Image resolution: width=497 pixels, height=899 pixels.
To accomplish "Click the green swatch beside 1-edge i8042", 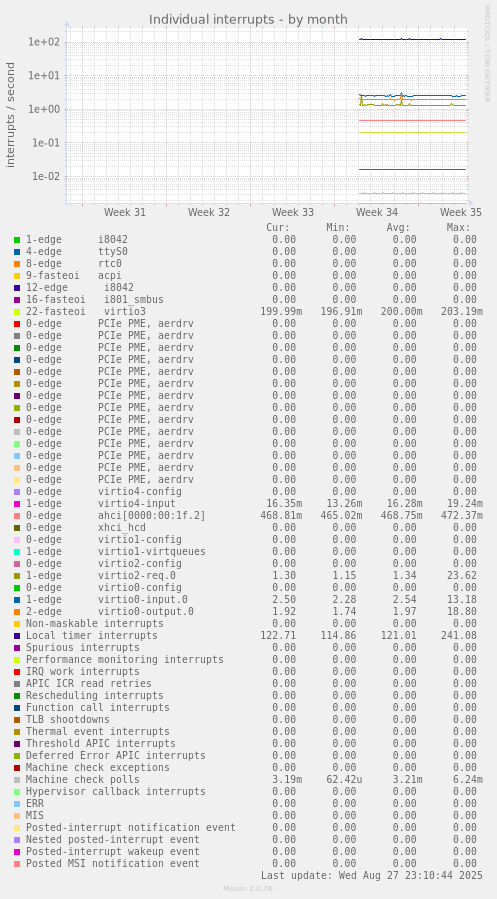I will [17, 240].
